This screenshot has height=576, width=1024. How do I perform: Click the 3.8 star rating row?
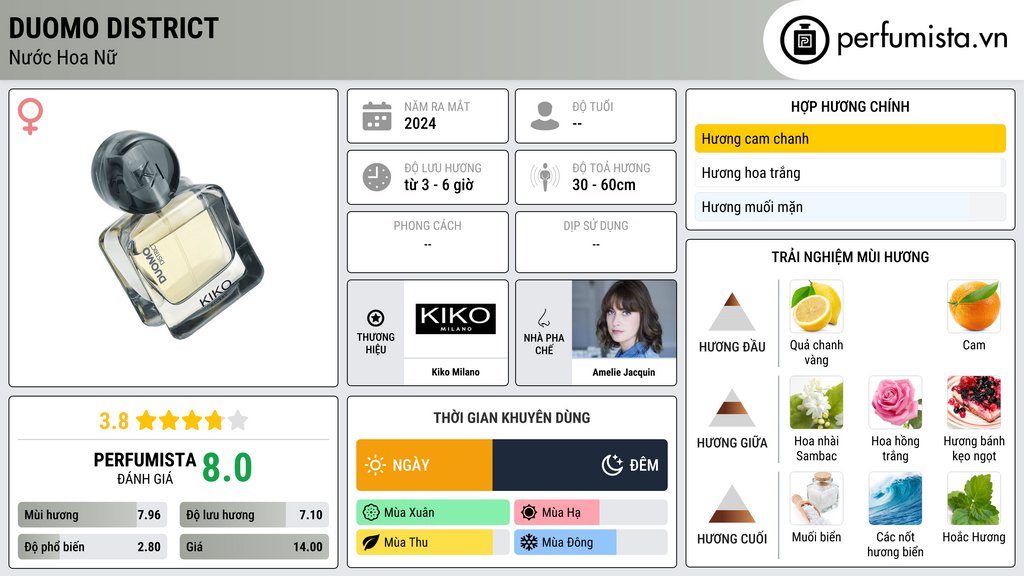[173, 421]
